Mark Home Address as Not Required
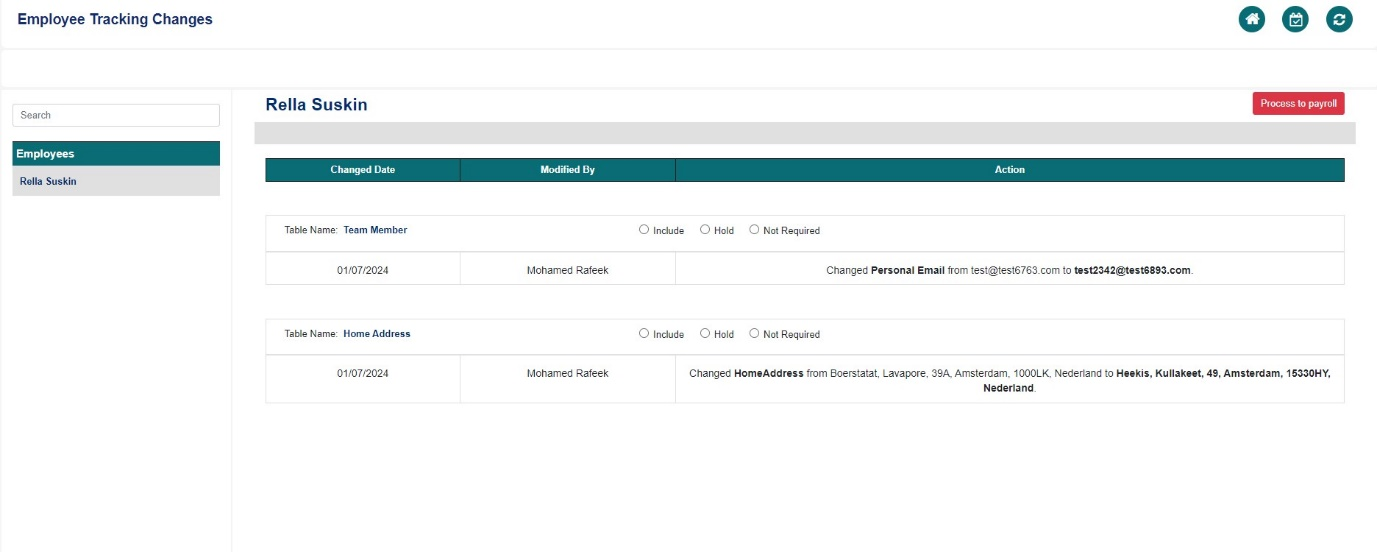The width and height of the screenshot is (1377, 552). tap(754, 334)
